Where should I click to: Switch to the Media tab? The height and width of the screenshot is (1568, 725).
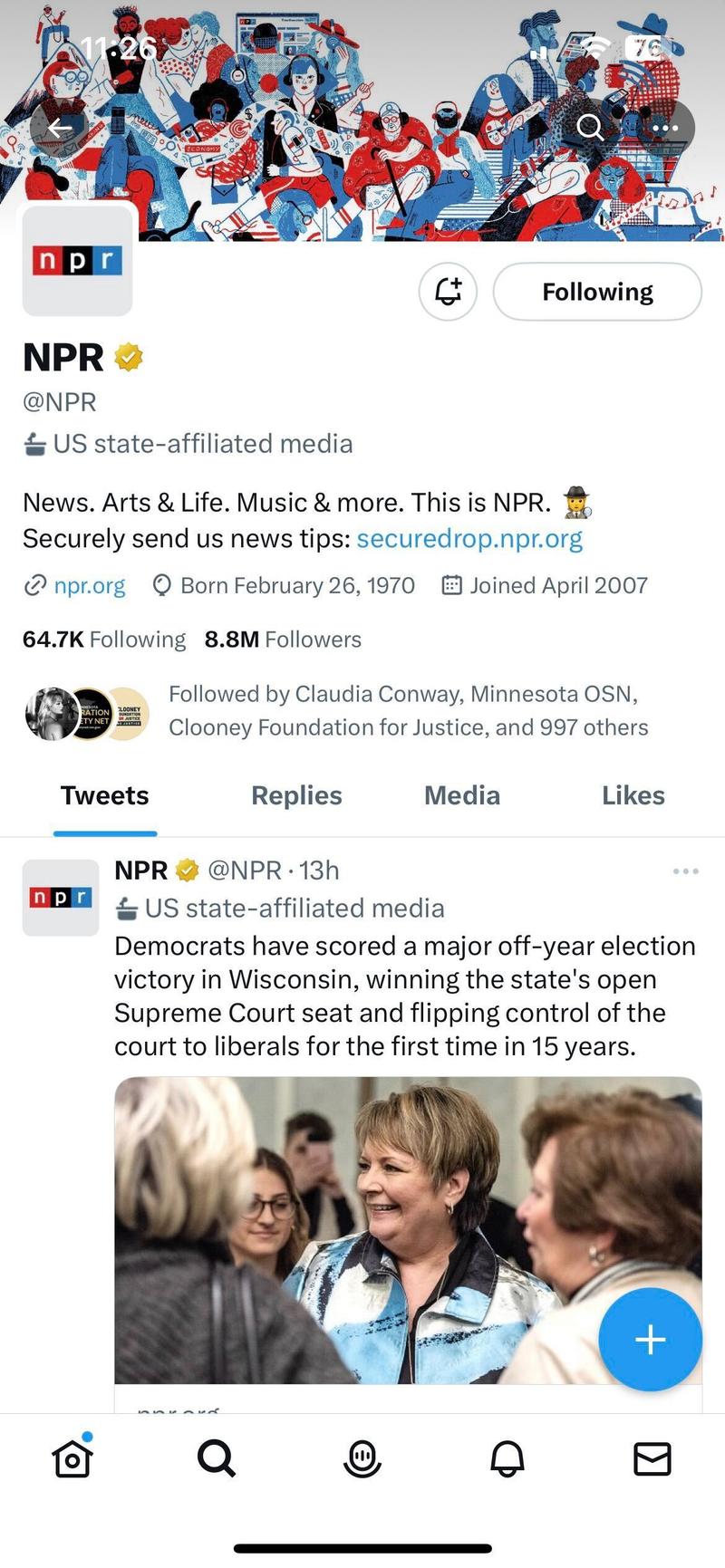click(x=462, y=795)
